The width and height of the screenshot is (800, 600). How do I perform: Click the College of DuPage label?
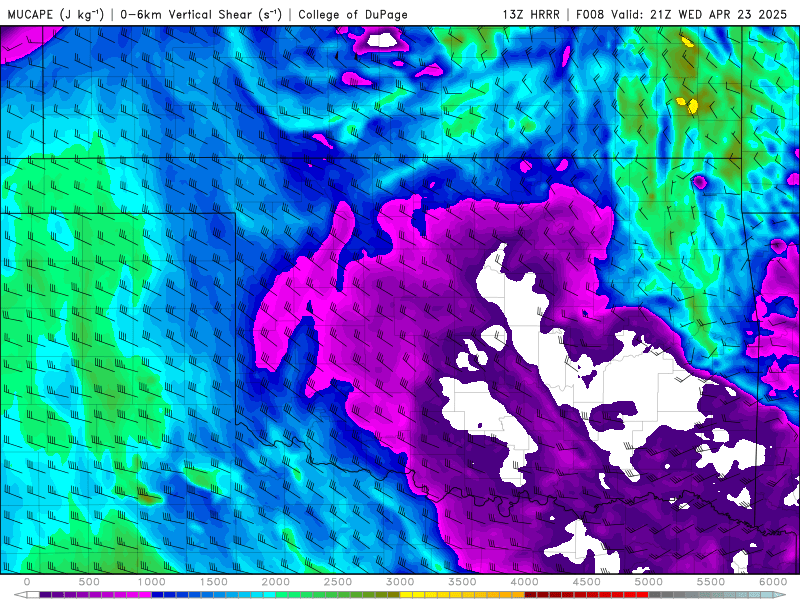pos(353,14)
